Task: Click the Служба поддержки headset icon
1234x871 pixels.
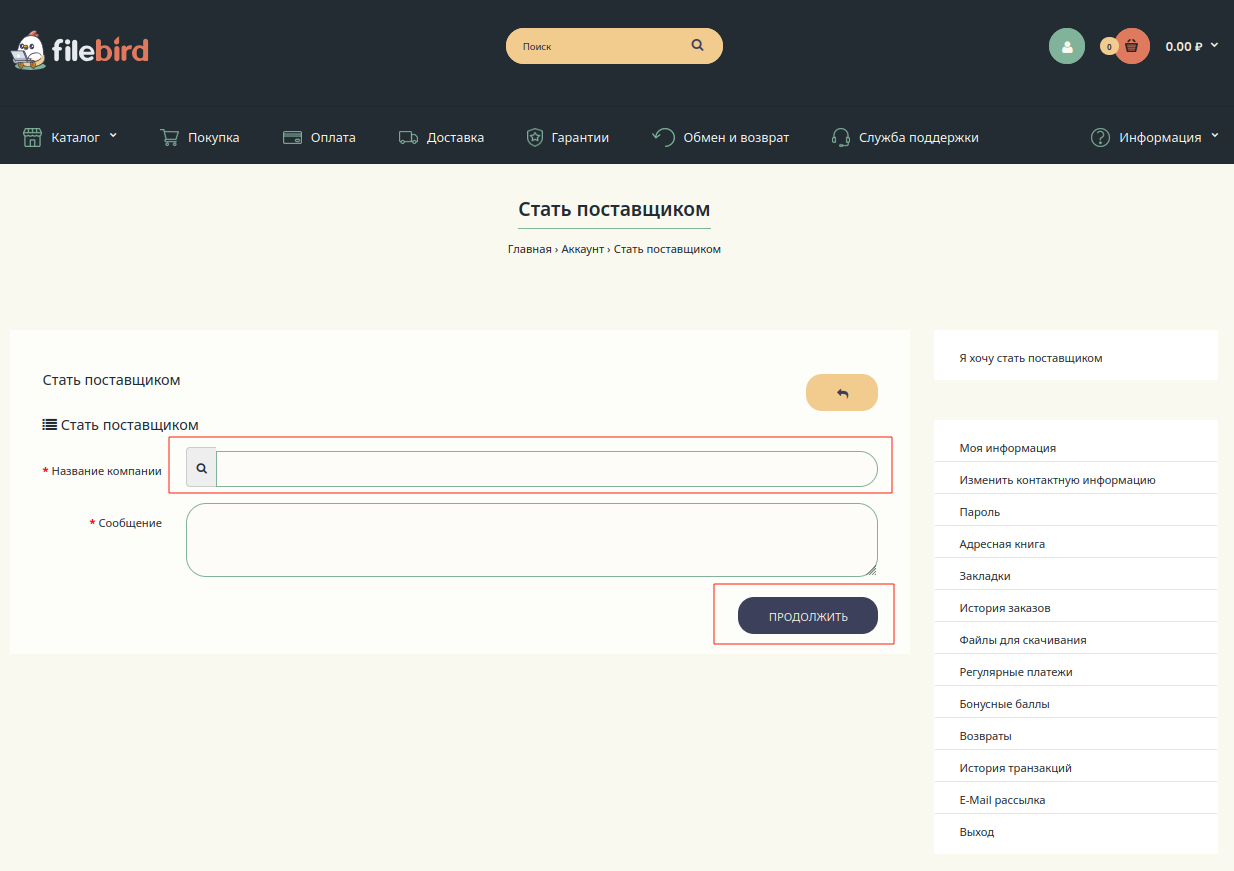Action: click(841, 138)
